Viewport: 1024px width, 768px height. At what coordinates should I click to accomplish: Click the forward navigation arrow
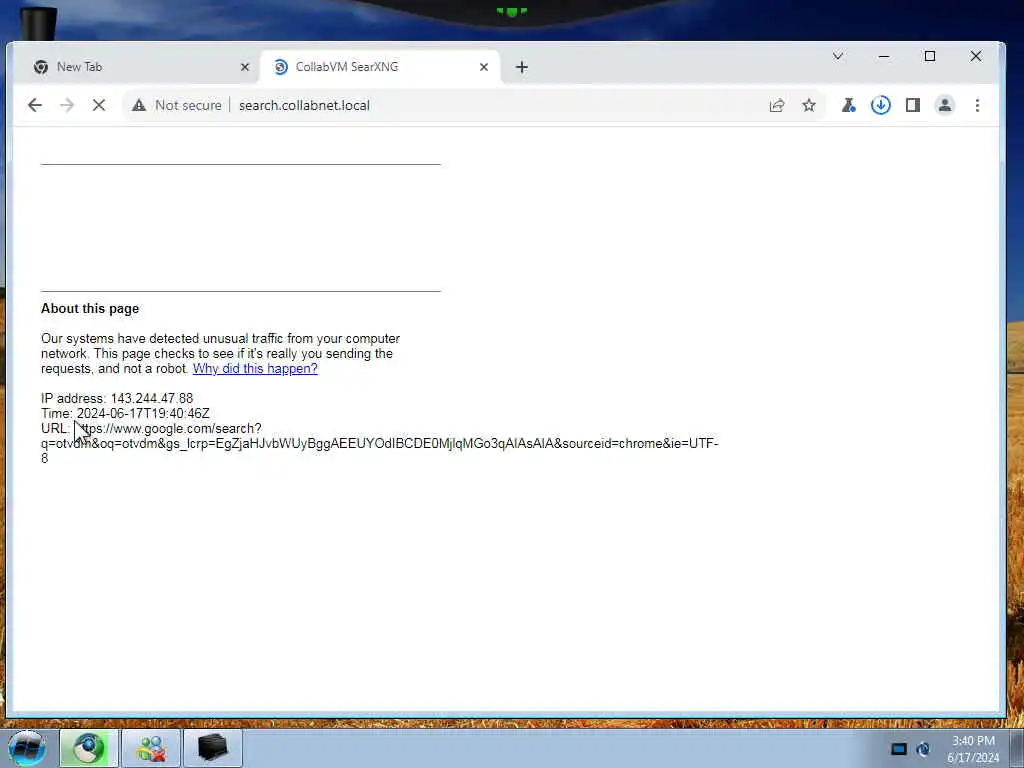pos(67,105)
